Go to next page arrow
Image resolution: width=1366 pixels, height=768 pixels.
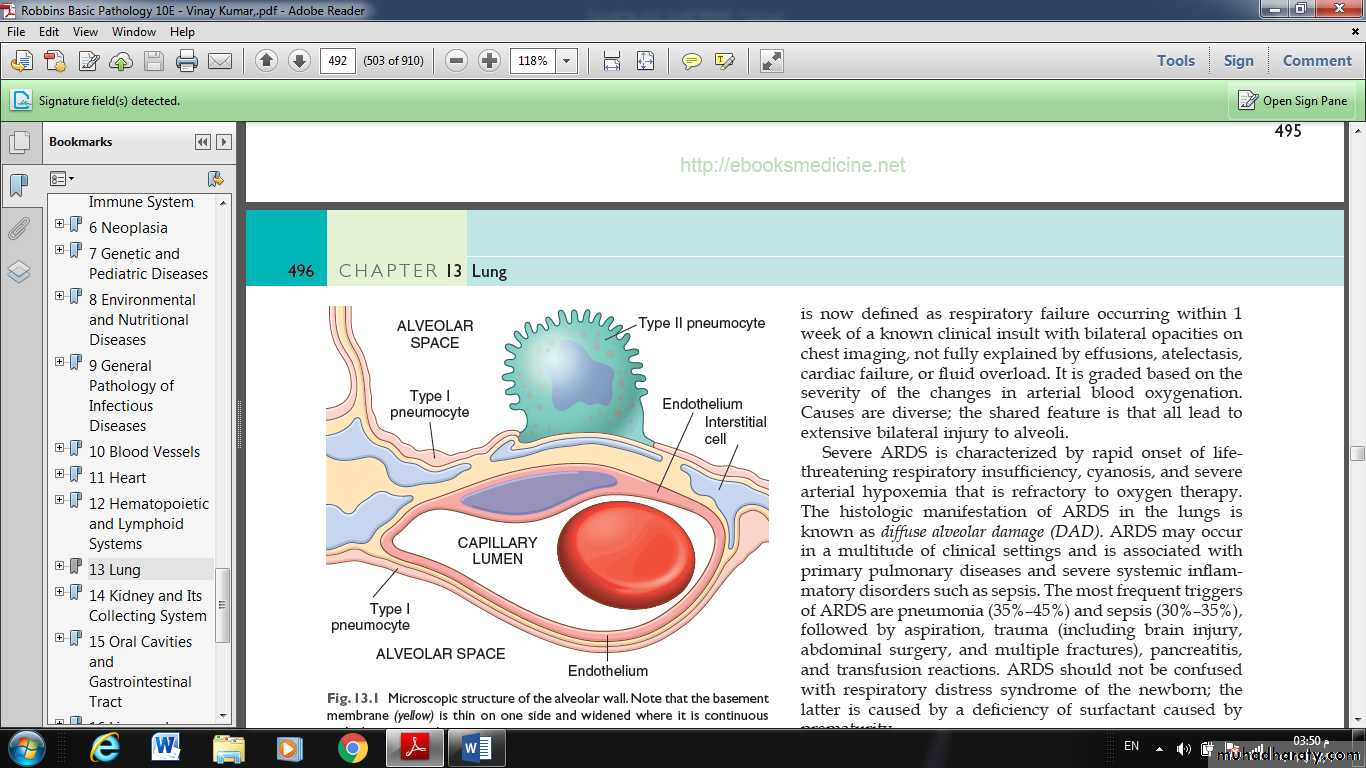click(x=299, y=61)
